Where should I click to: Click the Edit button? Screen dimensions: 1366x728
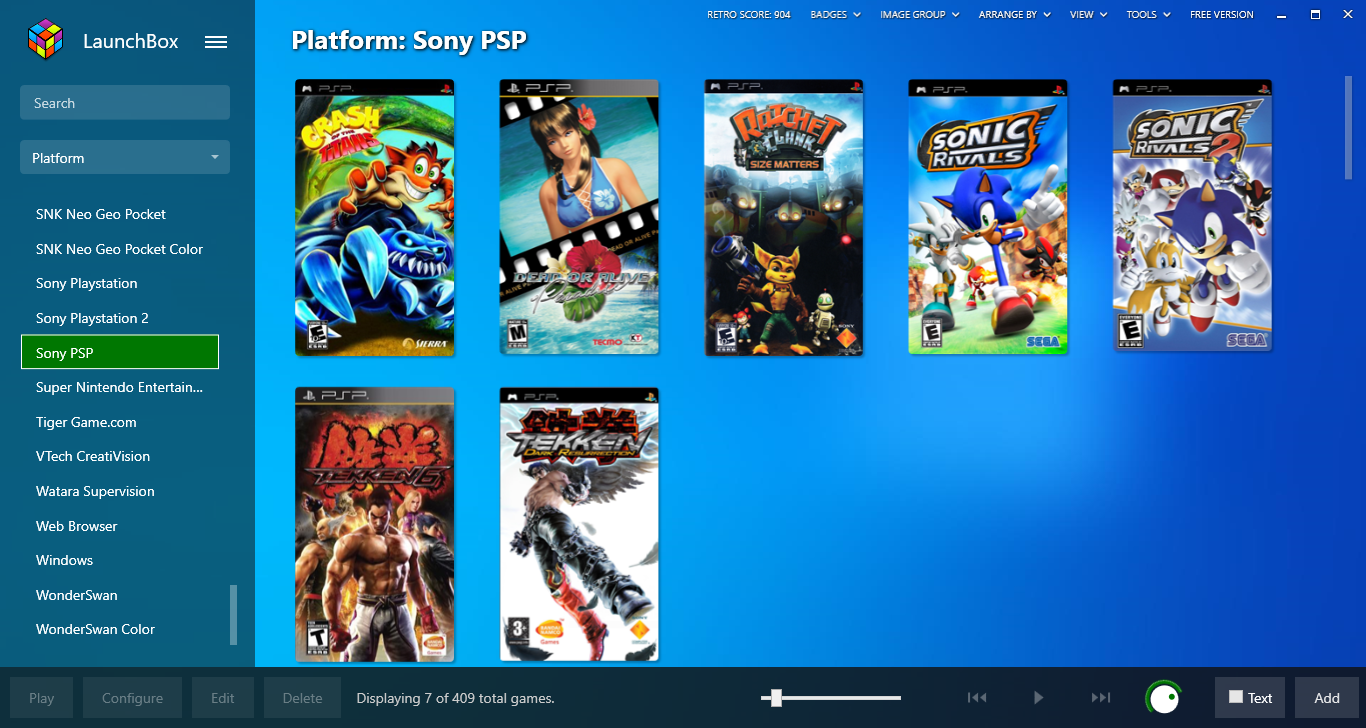(x=223, y=698)
